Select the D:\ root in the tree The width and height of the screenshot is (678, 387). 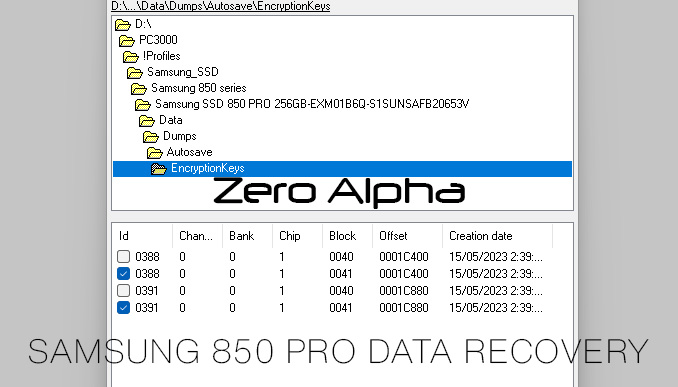coord(143,24)
